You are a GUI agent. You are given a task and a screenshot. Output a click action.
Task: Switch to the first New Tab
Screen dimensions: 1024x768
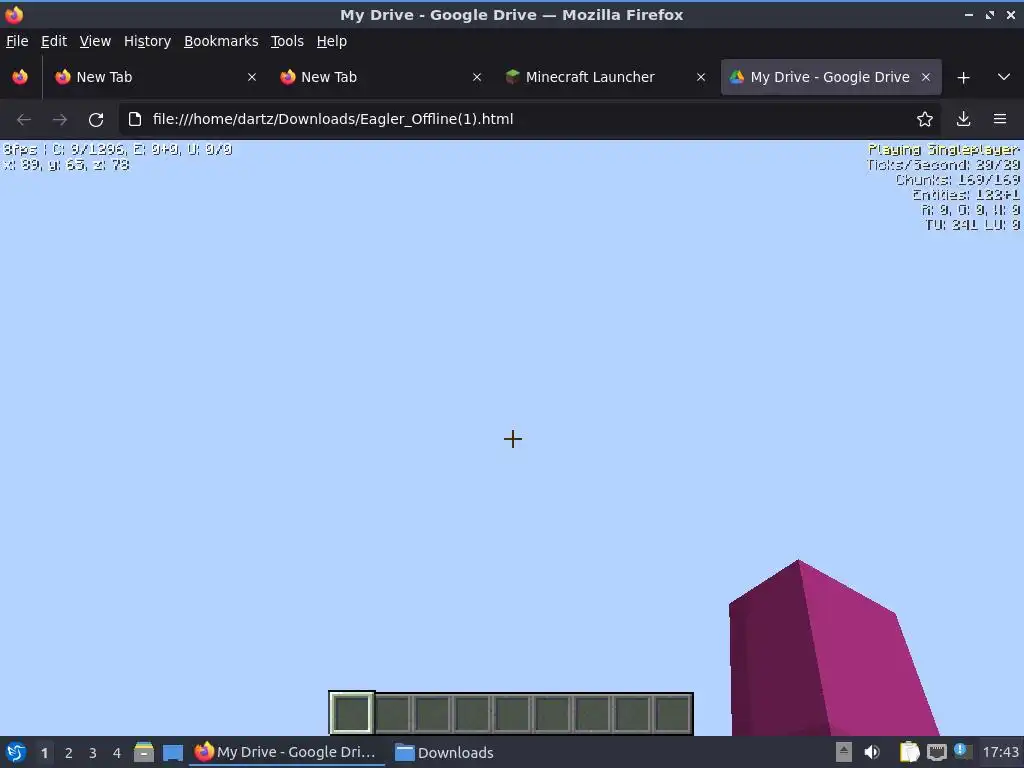click(155, 77)
